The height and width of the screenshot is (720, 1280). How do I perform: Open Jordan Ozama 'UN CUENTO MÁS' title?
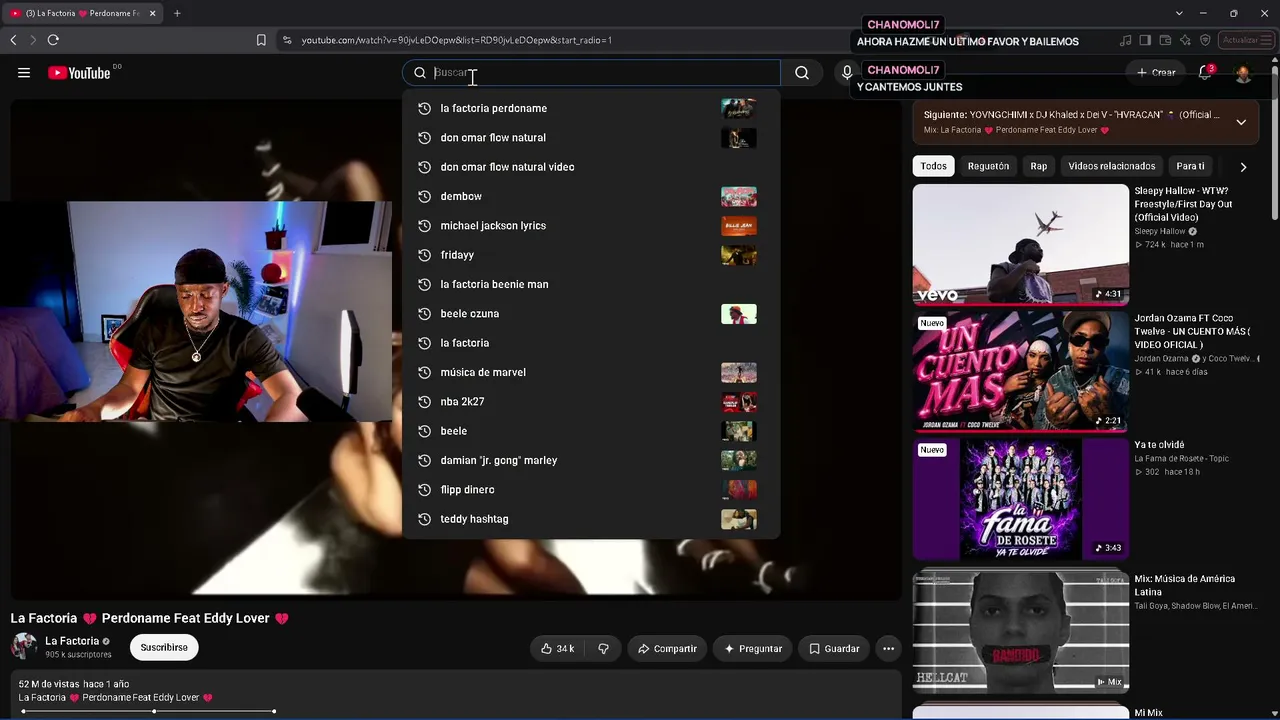click(1193, 331)
